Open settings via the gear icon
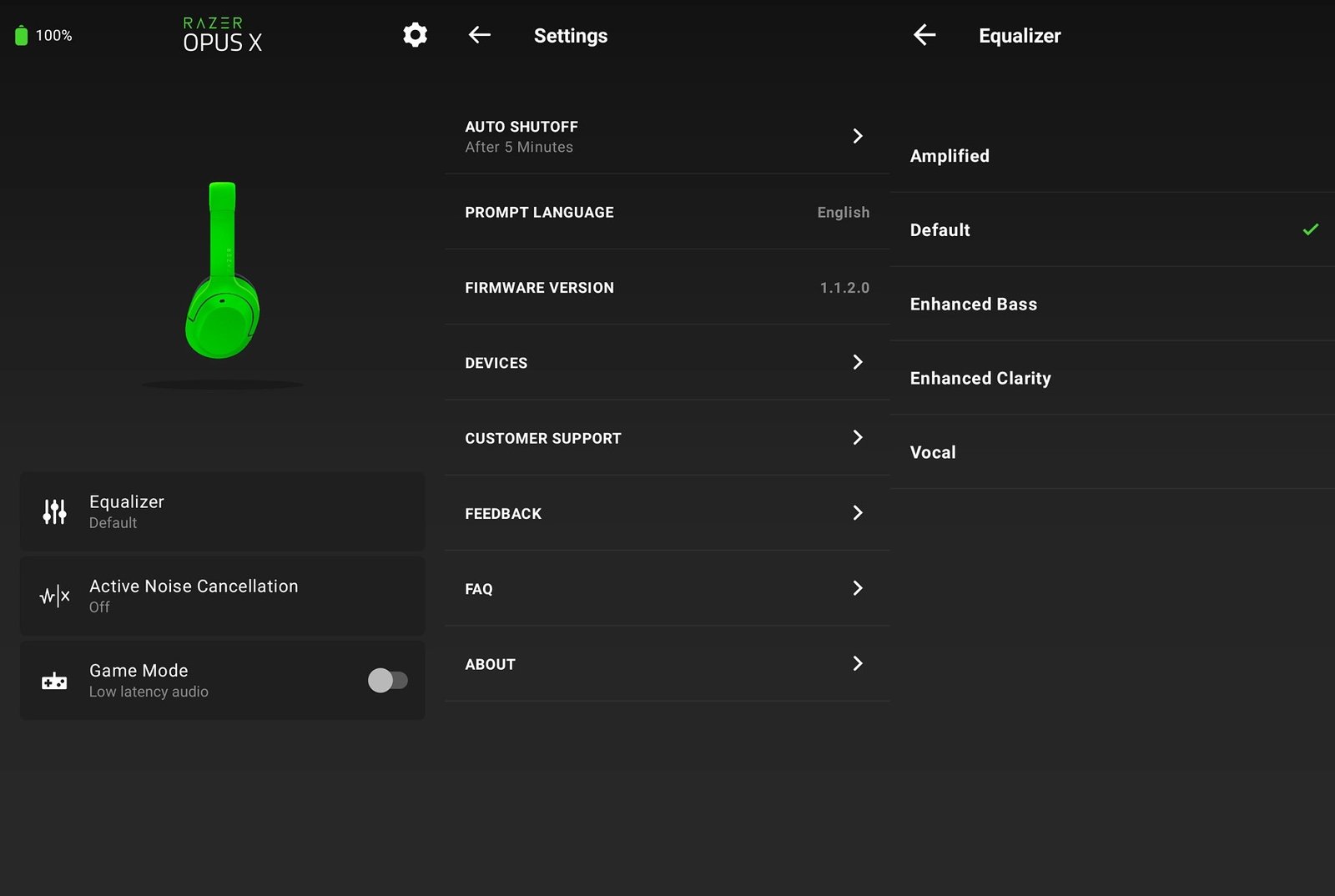Screen dimensions: 1335x896 (415, 35)
